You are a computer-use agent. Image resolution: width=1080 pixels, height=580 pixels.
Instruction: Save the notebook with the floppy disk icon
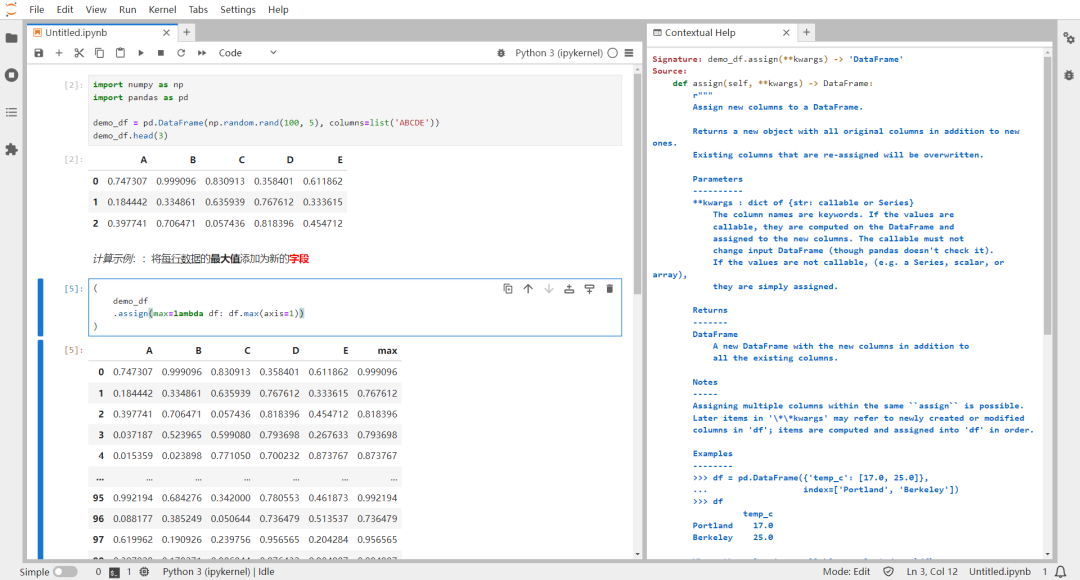39,53
